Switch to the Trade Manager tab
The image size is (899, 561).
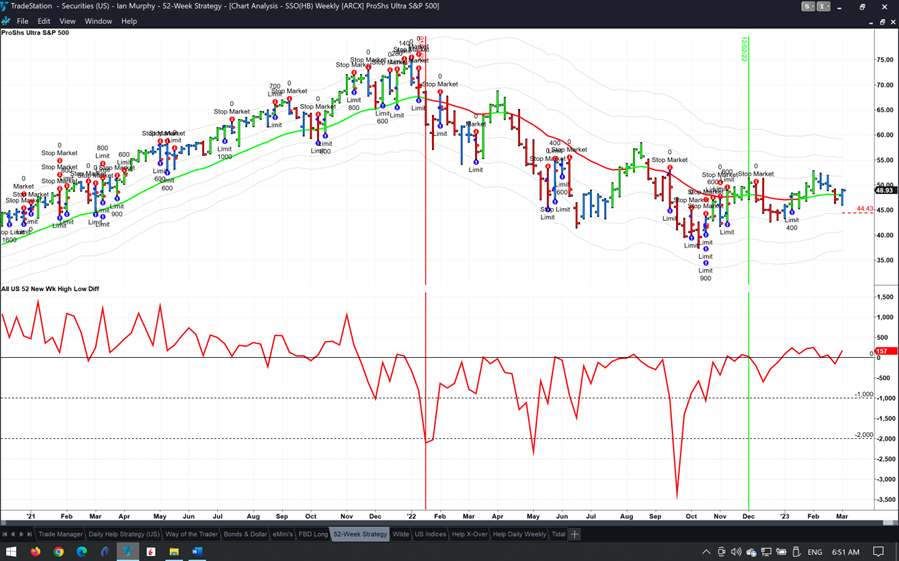pos(61,534)
